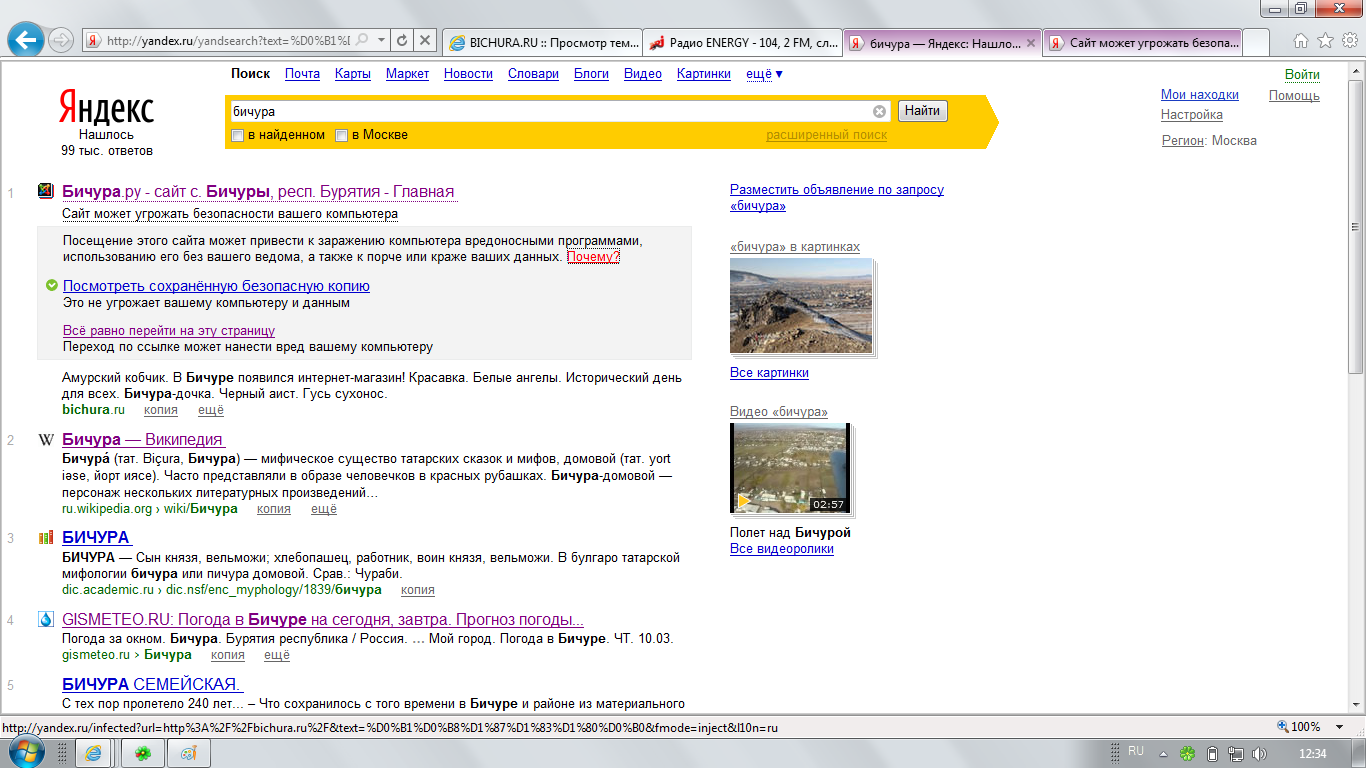The height and width of the screenshot is (768, 1366).
Task: Open копия link for bichura.ru result
Action: click(161, 410)
